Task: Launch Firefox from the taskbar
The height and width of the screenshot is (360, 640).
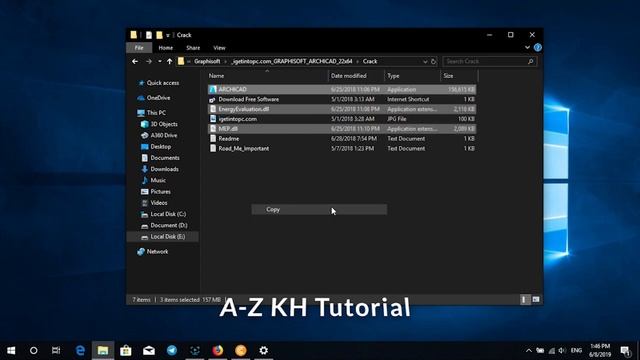Action: point(218,351)
